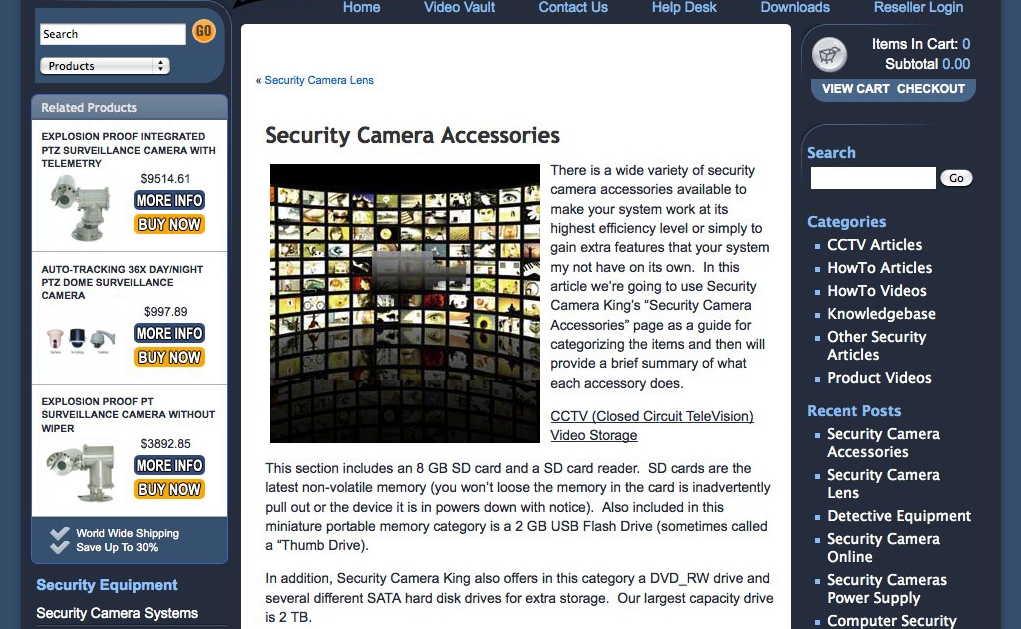The width and height of the screenshot is (1021, 629).
Task: Click the orange GO search icon
Action: click(204, 31)
